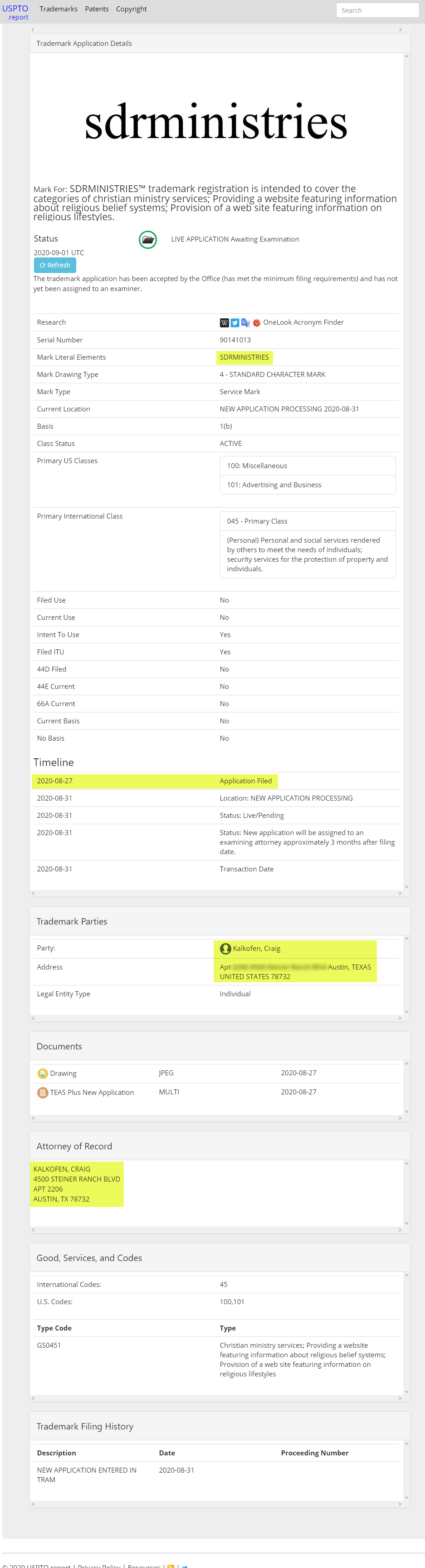
Task: Select the 'JPEG' document type cell
Action: tap(166, 1073)
